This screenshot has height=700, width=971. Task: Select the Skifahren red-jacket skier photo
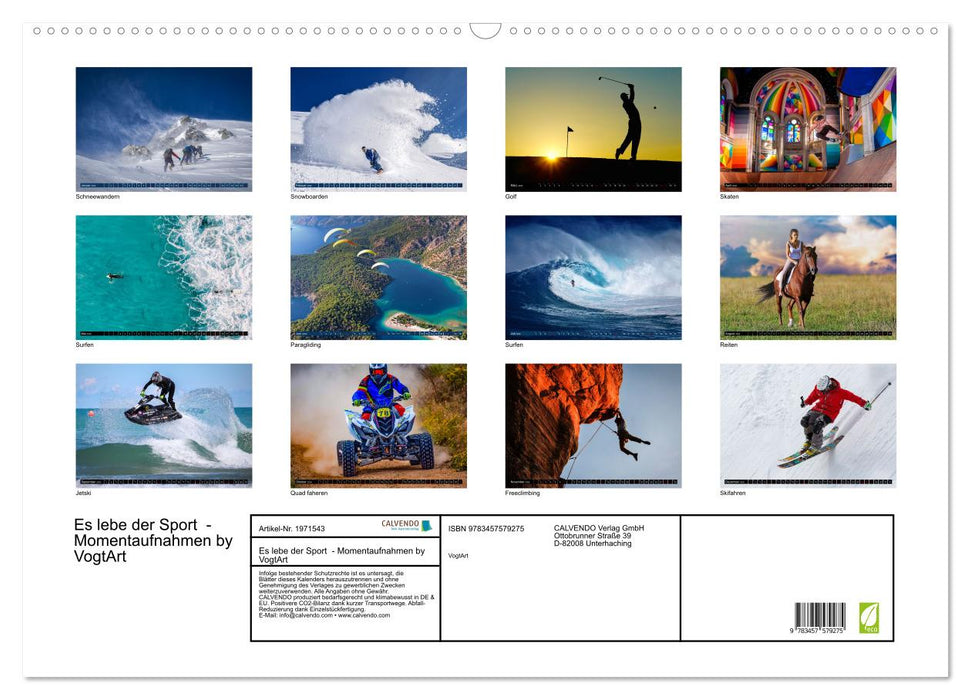pos(807,423)
